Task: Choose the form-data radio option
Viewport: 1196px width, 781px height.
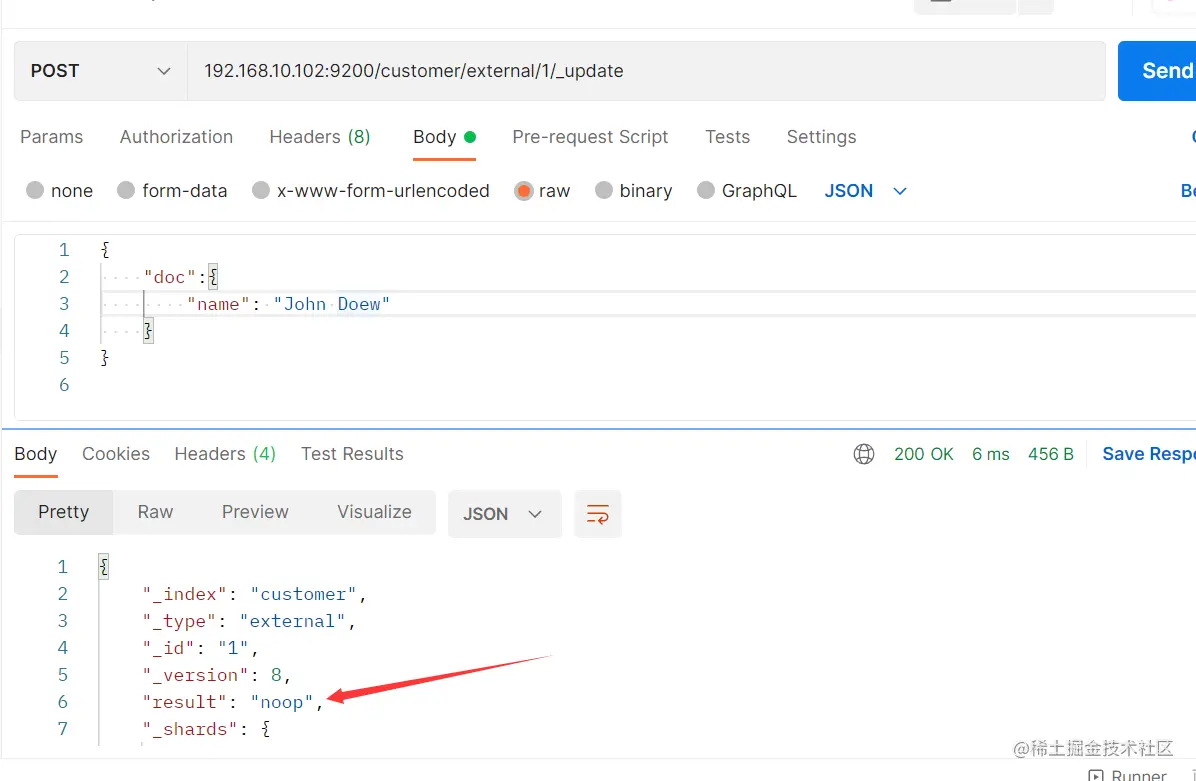Action: click(x=126, y=191)
